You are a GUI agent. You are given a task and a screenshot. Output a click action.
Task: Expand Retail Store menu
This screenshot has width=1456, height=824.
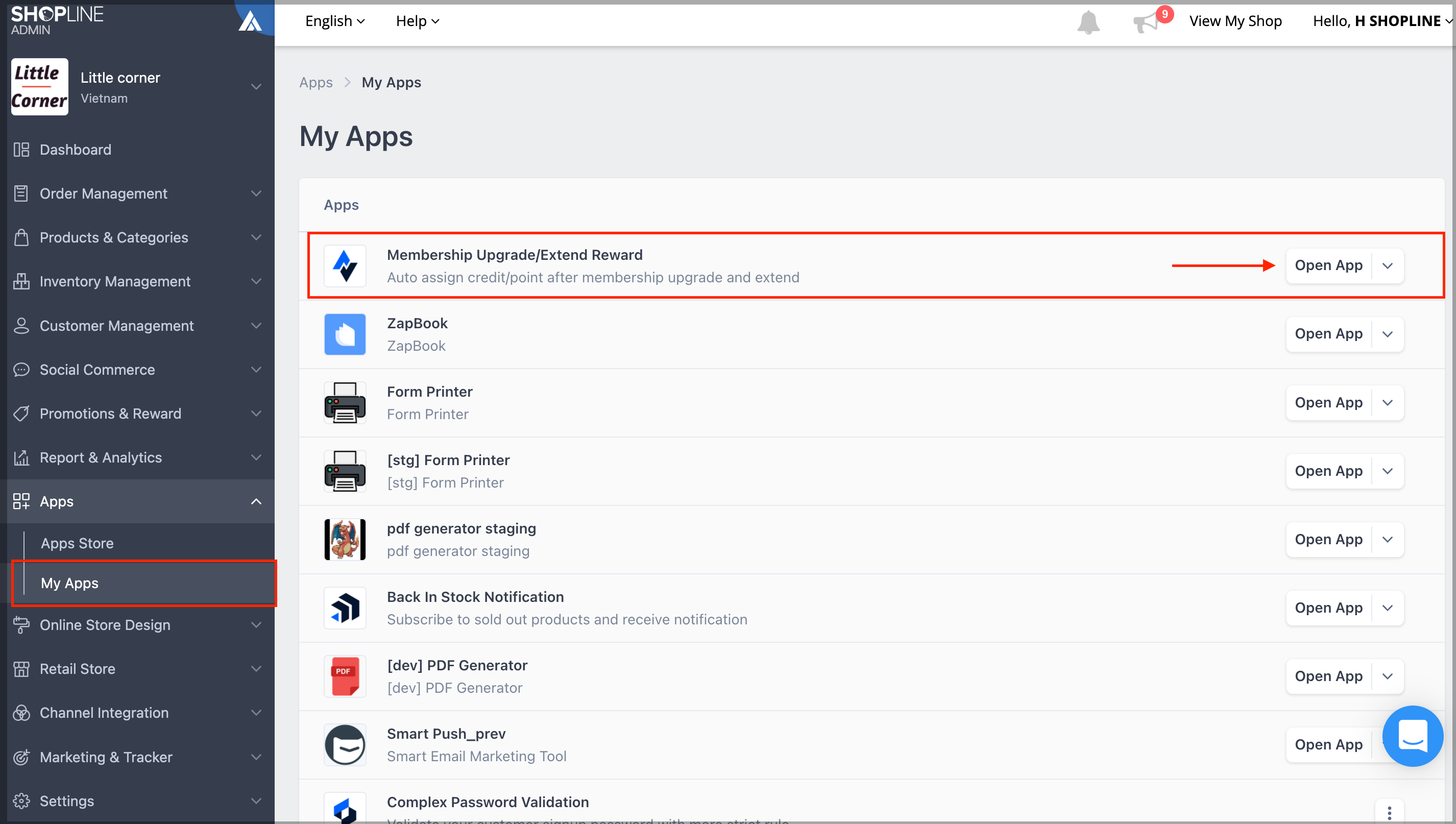point(137,669)
